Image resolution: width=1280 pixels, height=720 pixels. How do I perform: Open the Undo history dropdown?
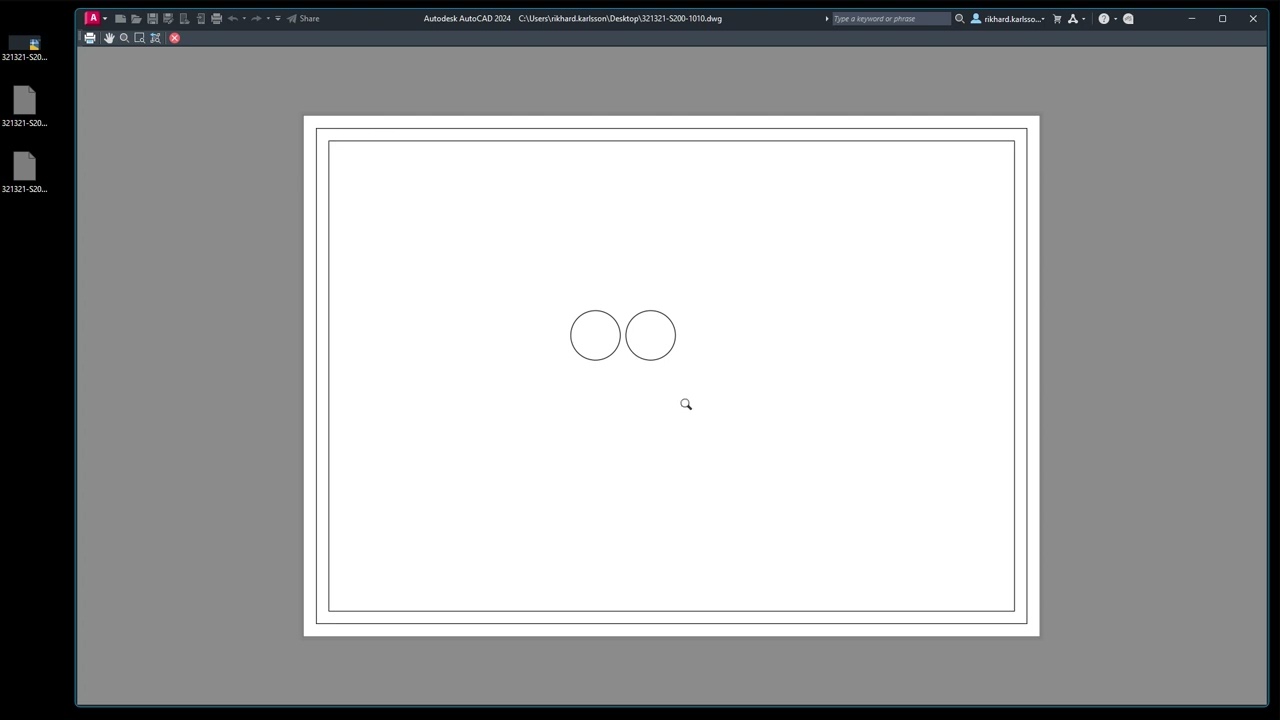244,18
